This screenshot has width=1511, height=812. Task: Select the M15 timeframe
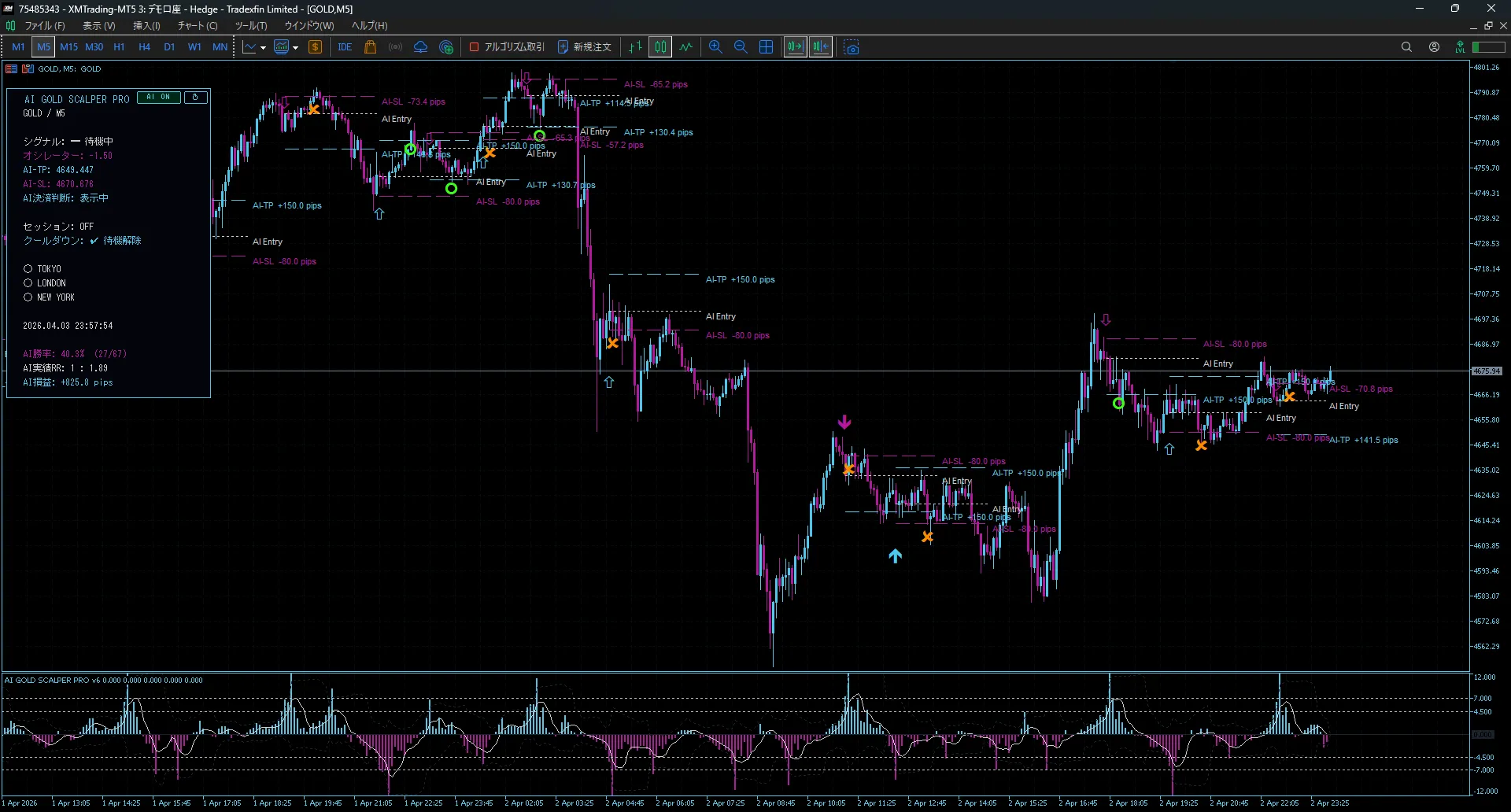click(x=68, y=47)
